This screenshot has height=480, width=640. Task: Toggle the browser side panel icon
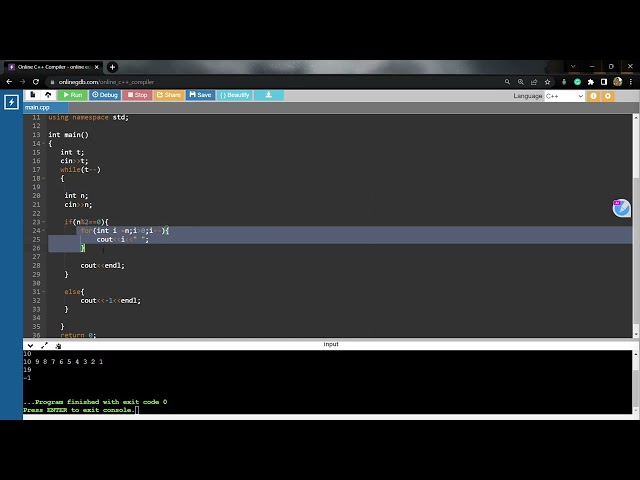(x=604, y=82)
